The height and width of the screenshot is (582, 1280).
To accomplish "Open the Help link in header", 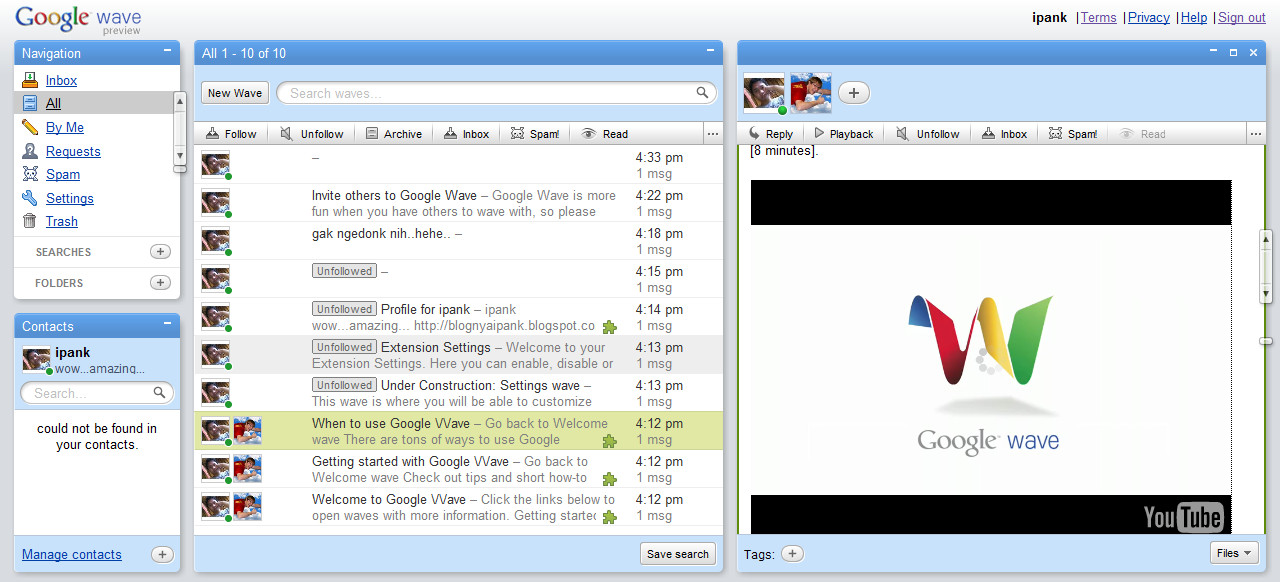I will pos(1194,17).
